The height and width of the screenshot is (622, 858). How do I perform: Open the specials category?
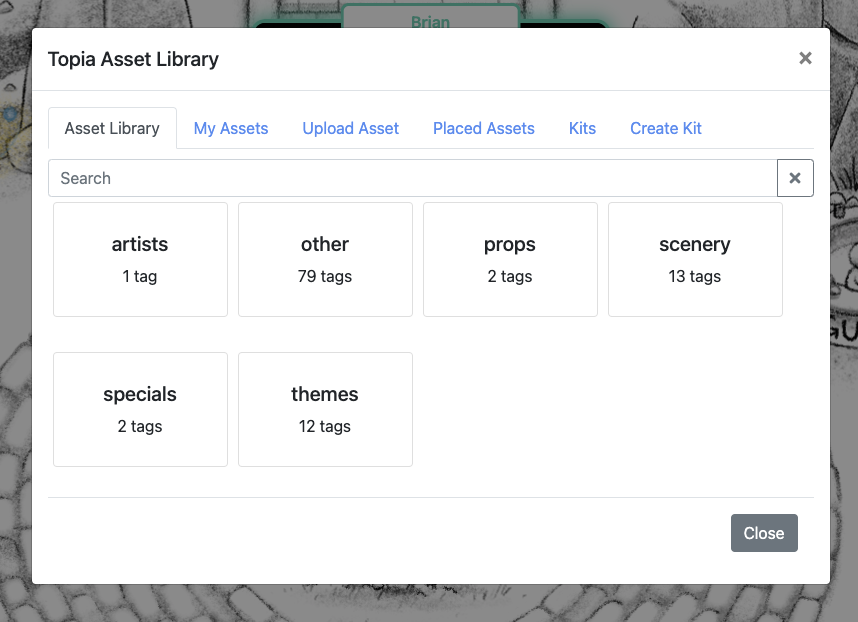click(x=140, y=409)
